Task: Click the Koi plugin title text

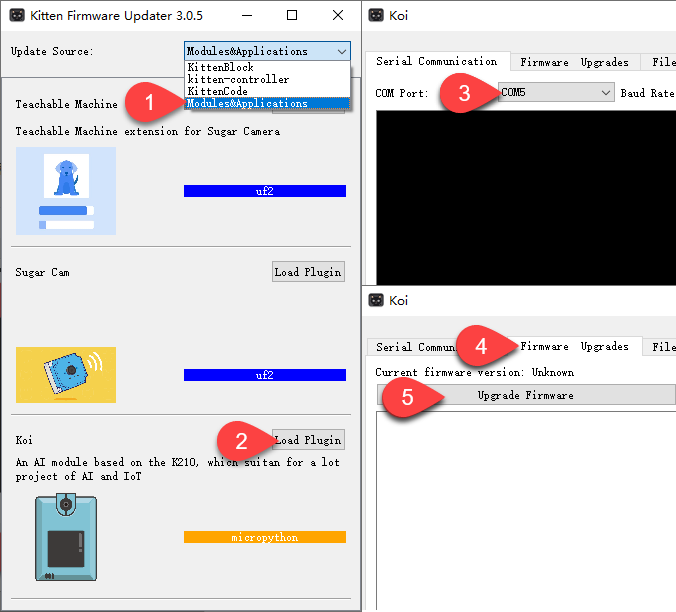Action: pyautogui.click(x=24, y=440)
